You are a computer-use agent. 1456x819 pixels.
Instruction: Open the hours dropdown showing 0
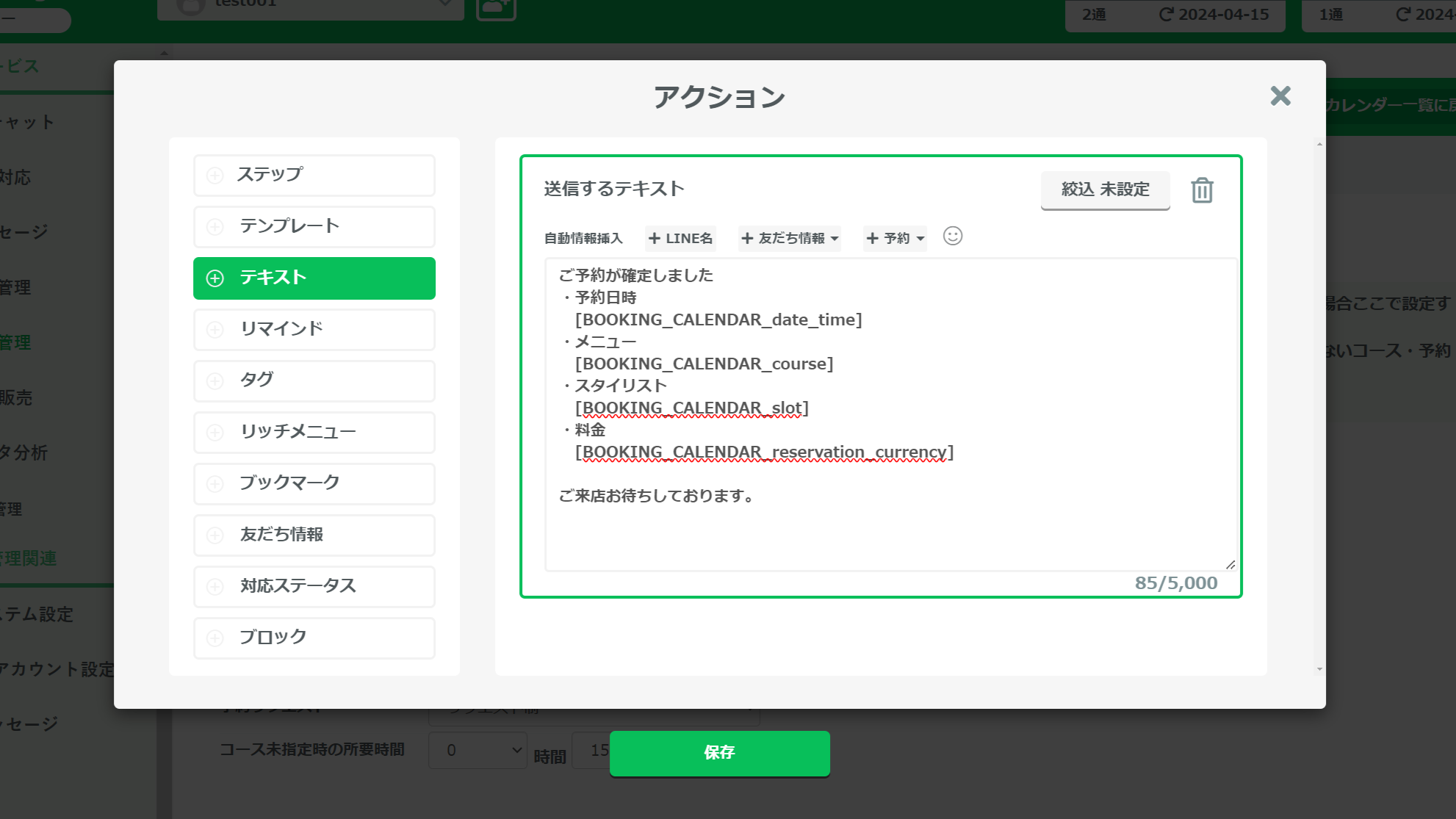(x=477, y=750)
